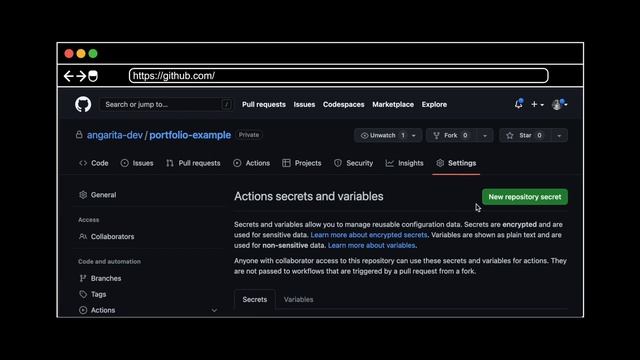Screen dimensions: 640x360
Task: Open the user avatar menu
Action: (x=559, y=104)
